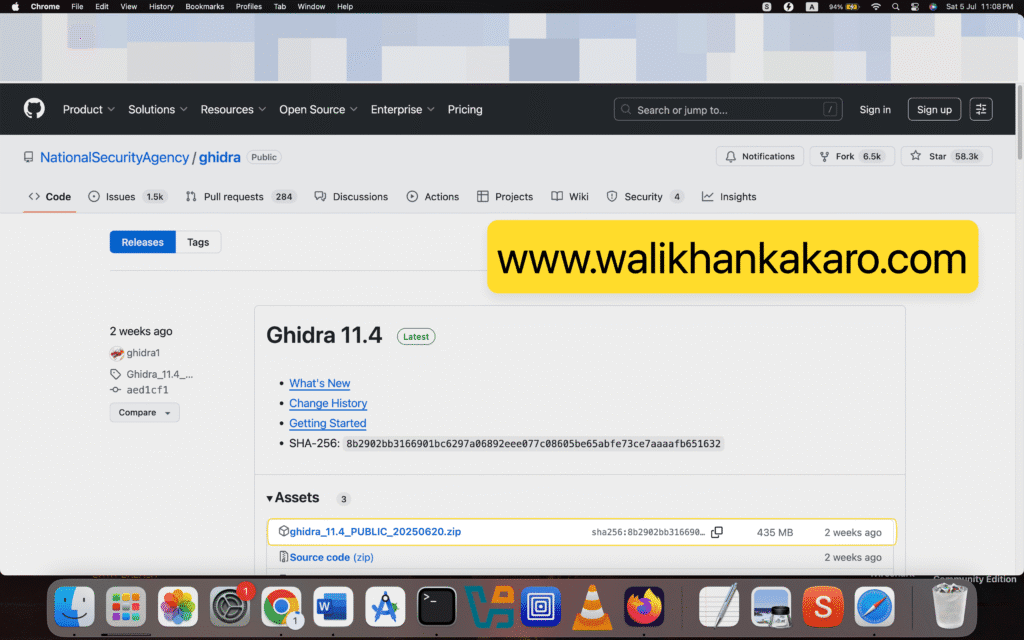This screenshot has width=1024, height=640.
Task: Open the Apple menu
Action: point(15,7)
